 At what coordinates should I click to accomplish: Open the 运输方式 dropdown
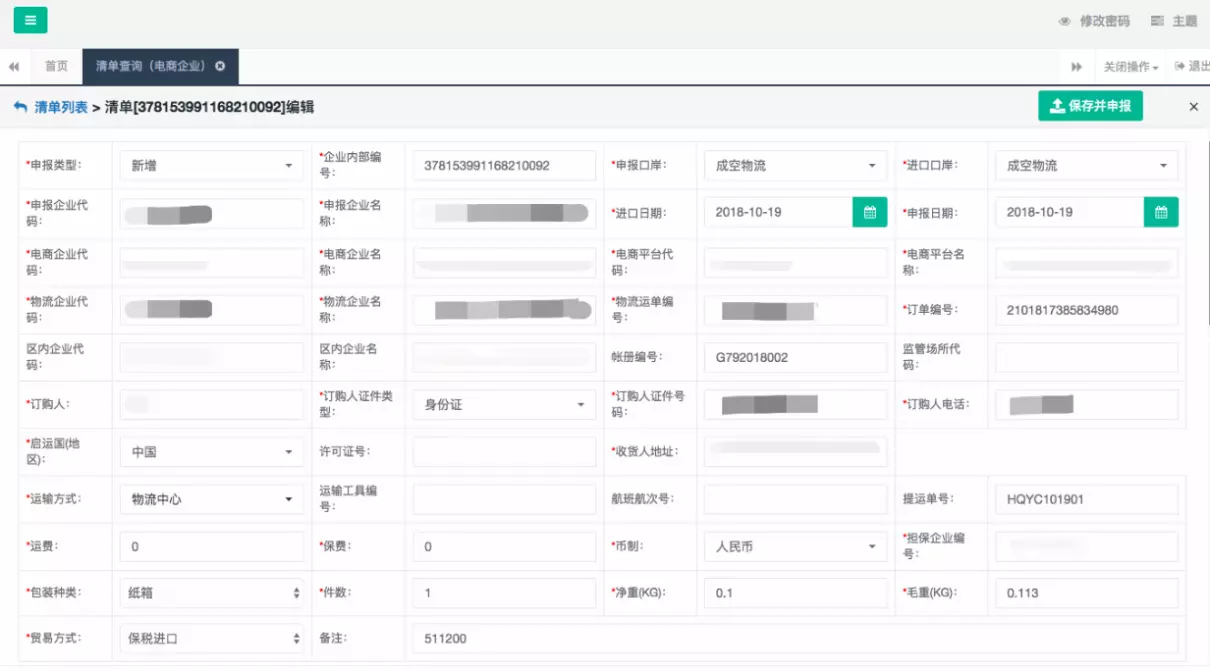pos(211,499)
